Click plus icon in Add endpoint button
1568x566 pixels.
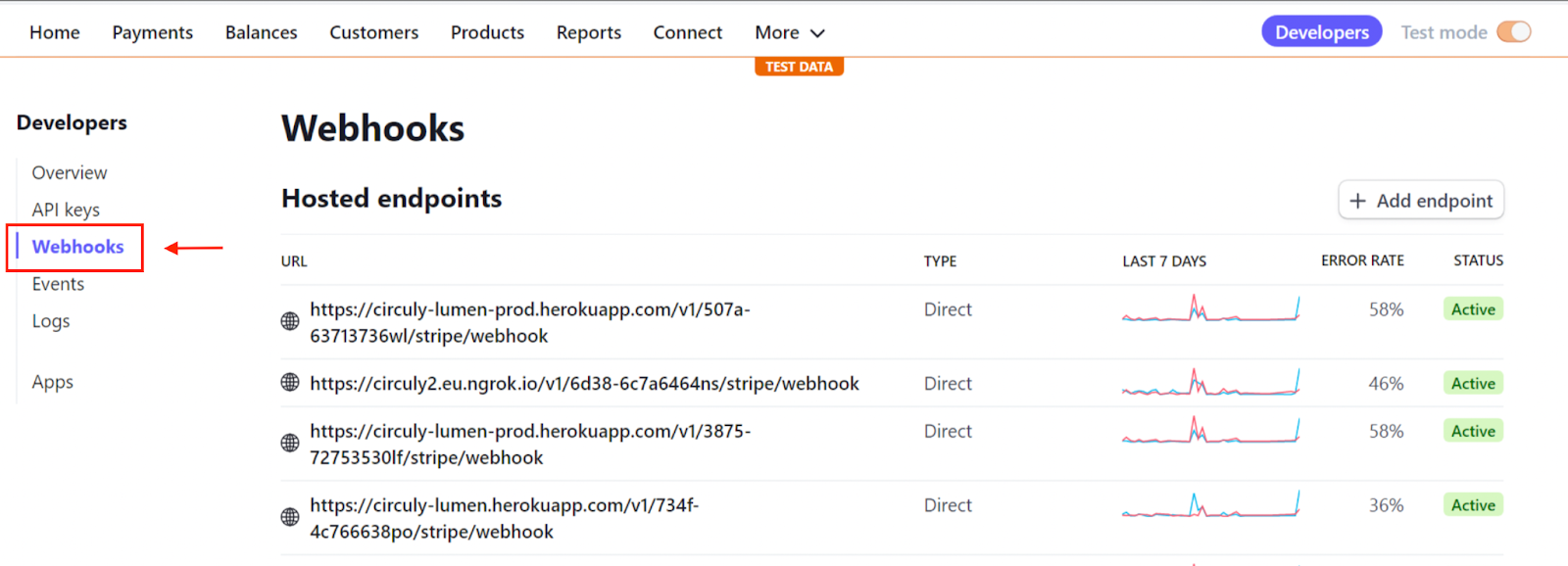1357,201
